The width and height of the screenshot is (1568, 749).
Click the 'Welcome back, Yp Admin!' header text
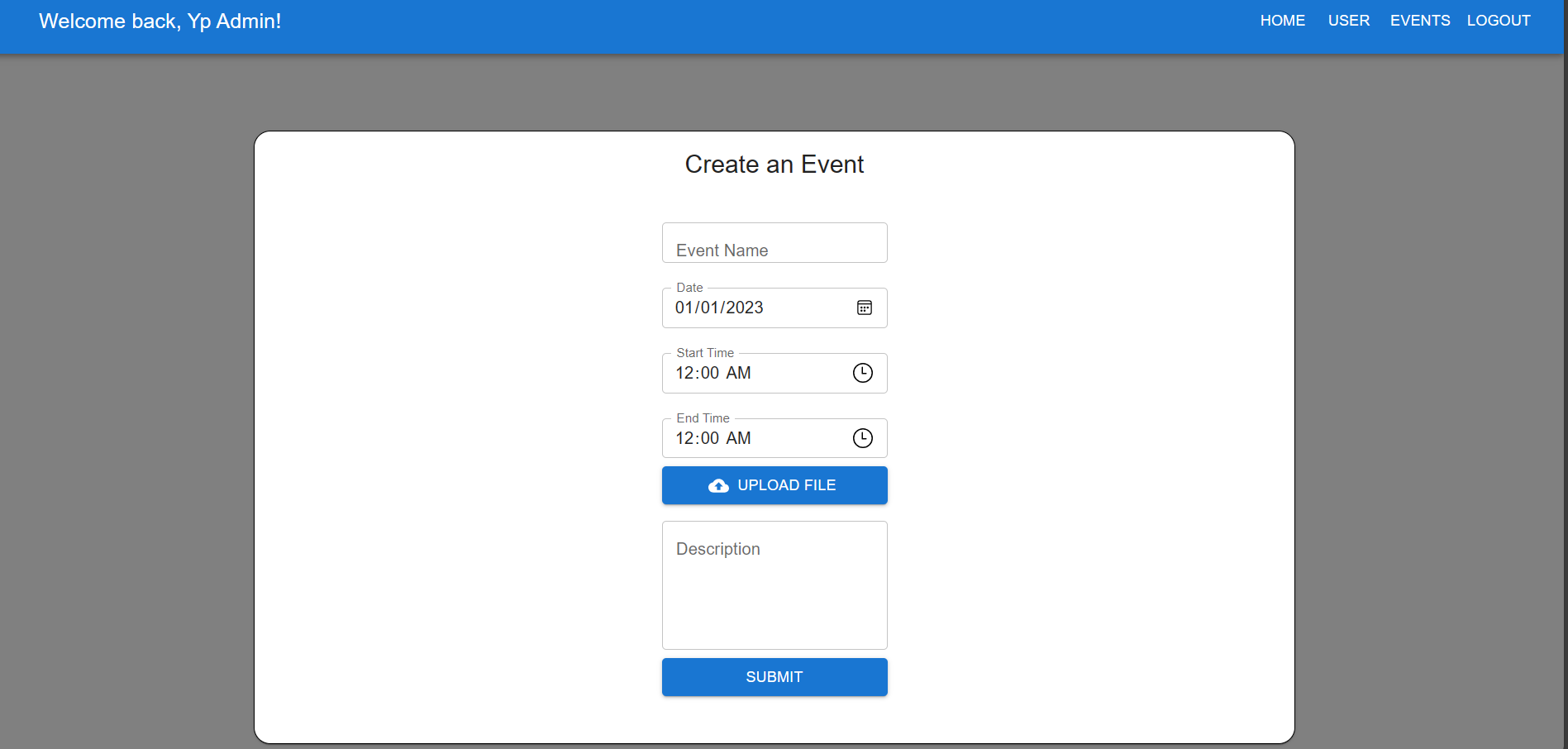(x=160, y=21)
